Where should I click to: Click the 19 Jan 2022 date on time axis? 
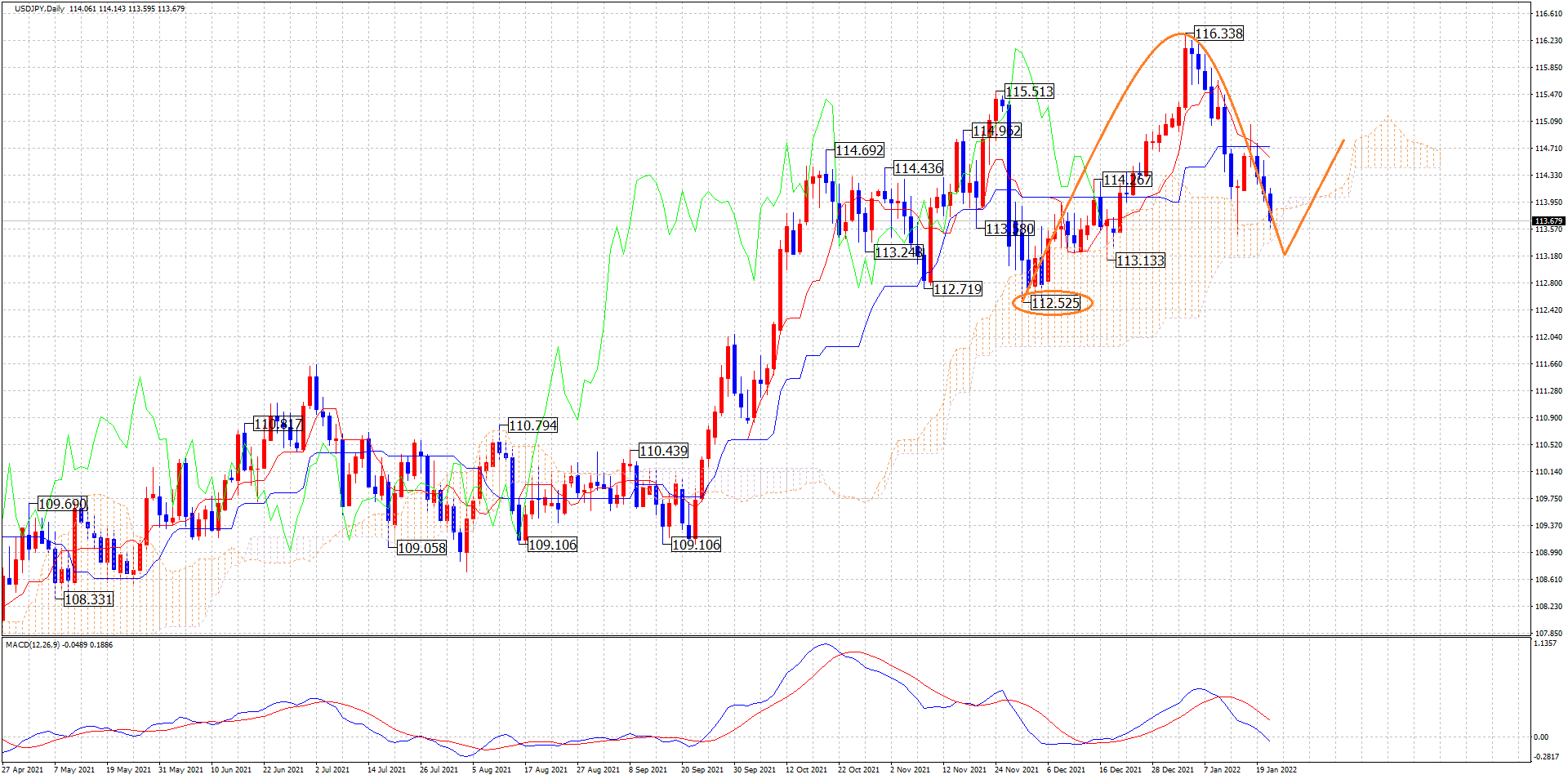click(x=1276, y=769)
